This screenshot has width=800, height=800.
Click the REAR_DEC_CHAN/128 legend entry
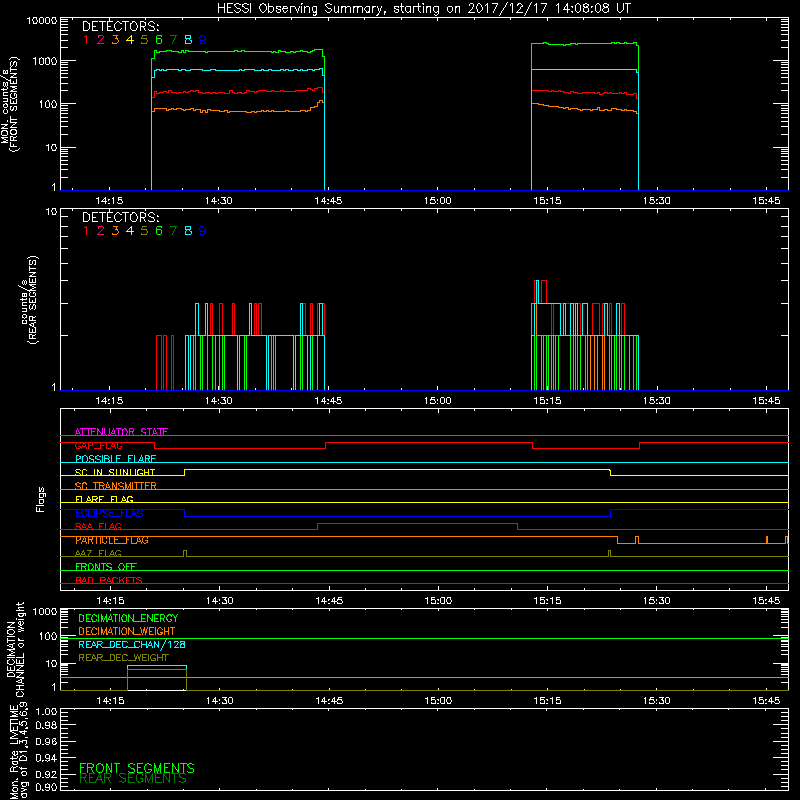(x=132, y=645)
